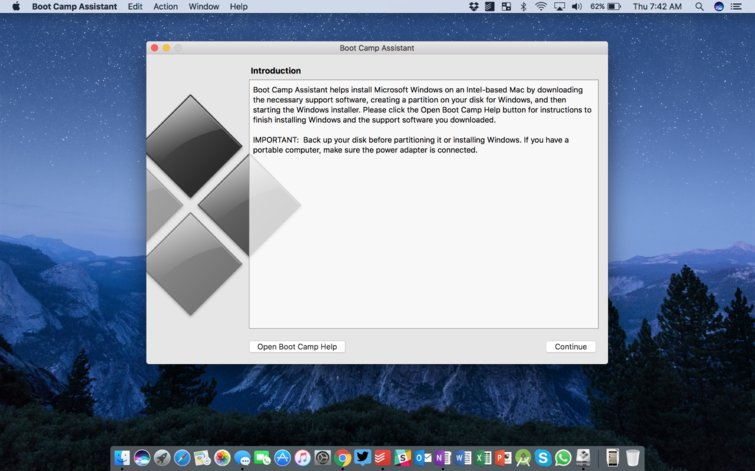The width and height of the screenshot is (755, 471).
Task: Open Twitter in the dock
Action: pyautogui.click(x=363, y=457)
